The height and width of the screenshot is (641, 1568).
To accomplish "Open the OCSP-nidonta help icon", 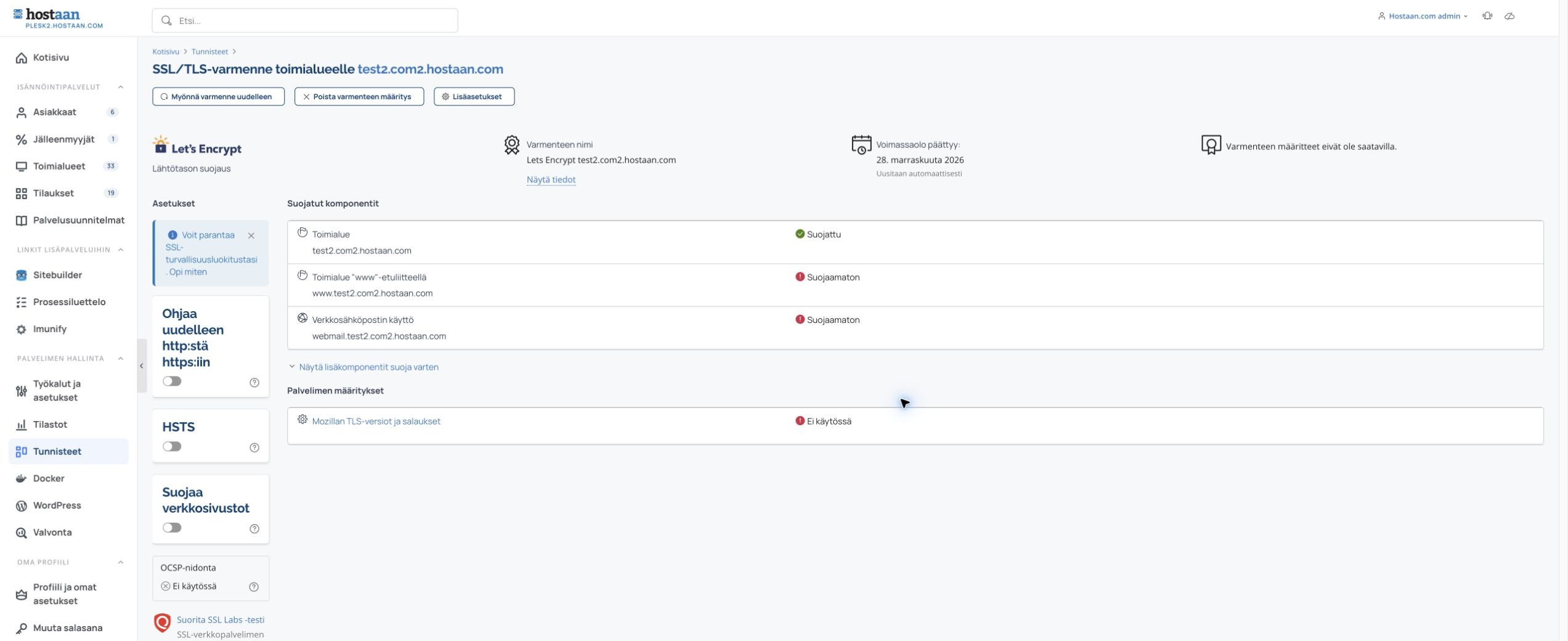I will click(x=254, y=587).
